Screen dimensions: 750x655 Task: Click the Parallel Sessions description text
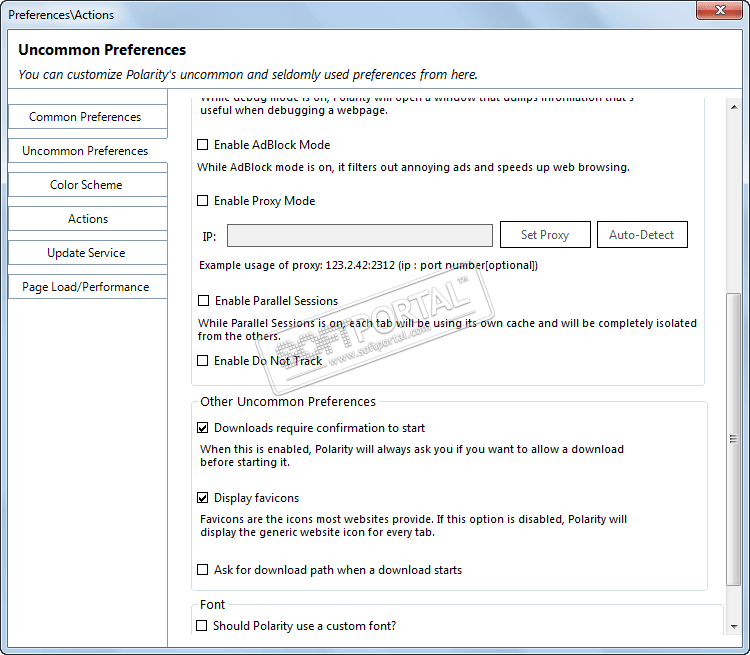pyautogui.click(x=447, y=329)
